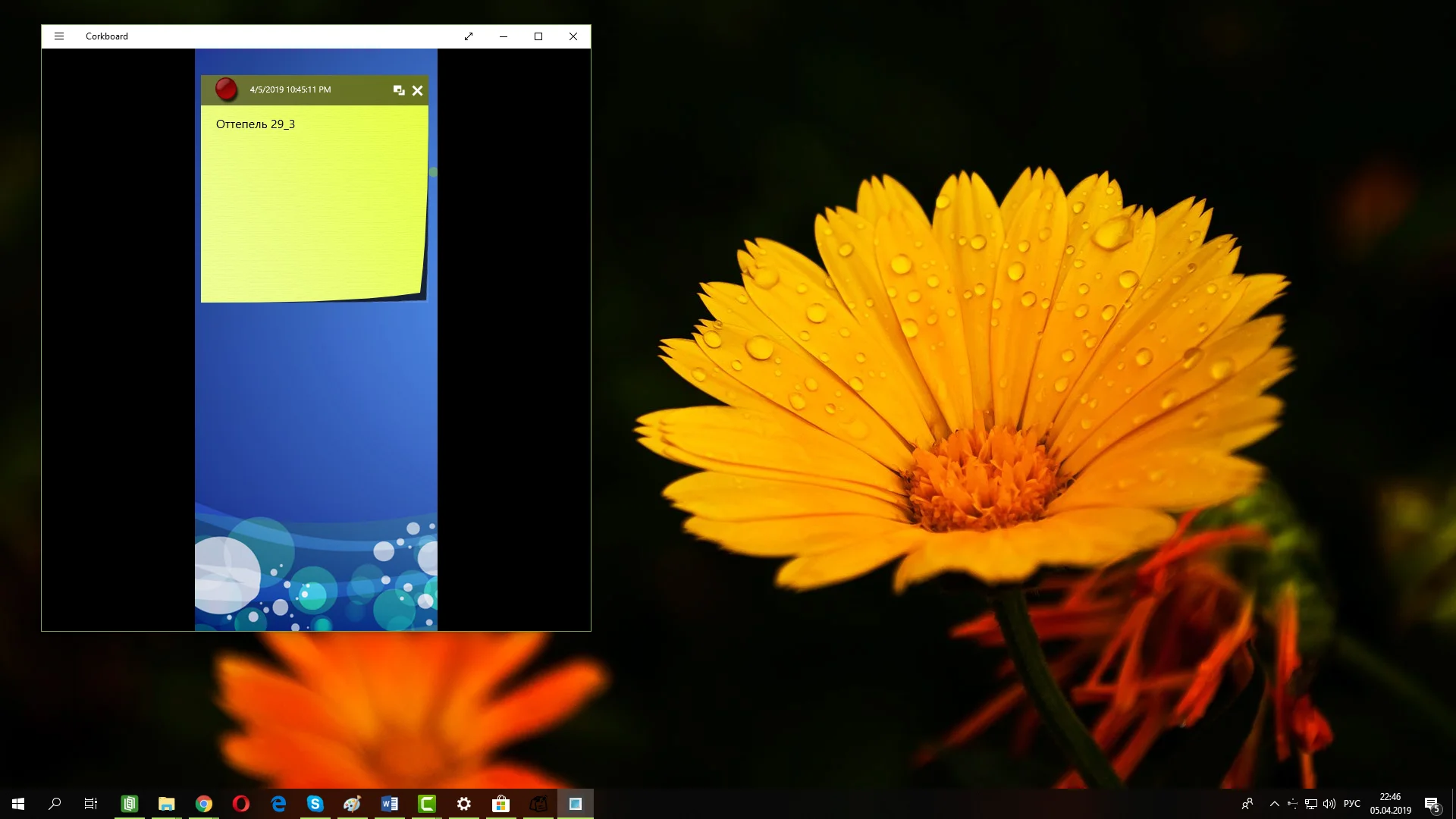Open the Opera browser on taskbar
The height and width of the screenshot is (819, 1456).
click(241, 804)
